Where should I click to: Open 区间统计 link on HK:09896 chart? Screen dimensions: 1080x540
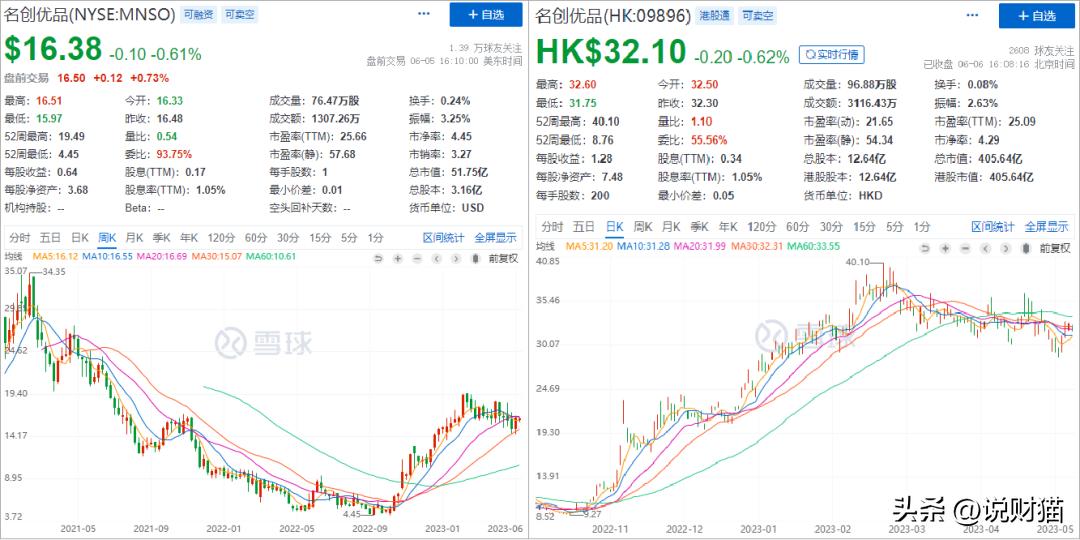[993, 227]
